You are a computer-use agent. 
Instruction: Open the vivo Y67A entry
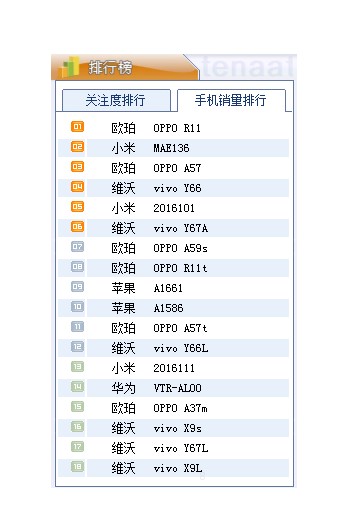click(x=181, y=228)
